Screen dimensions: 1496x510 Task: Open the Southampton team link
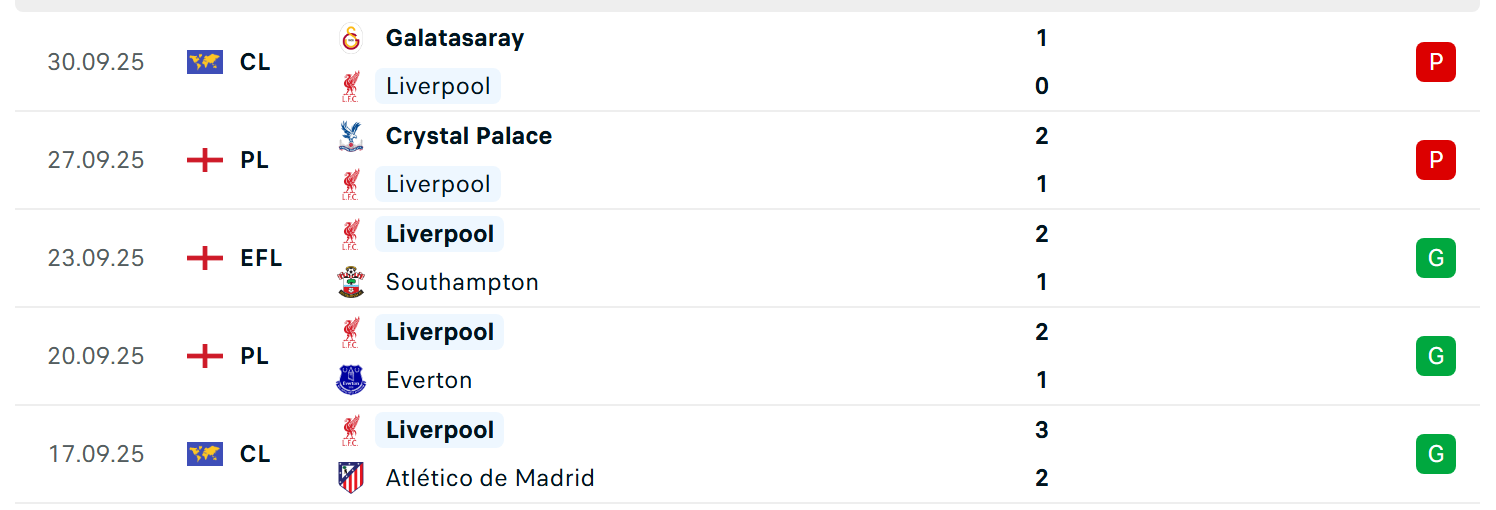pyautogui.click(x=462, y=282)
